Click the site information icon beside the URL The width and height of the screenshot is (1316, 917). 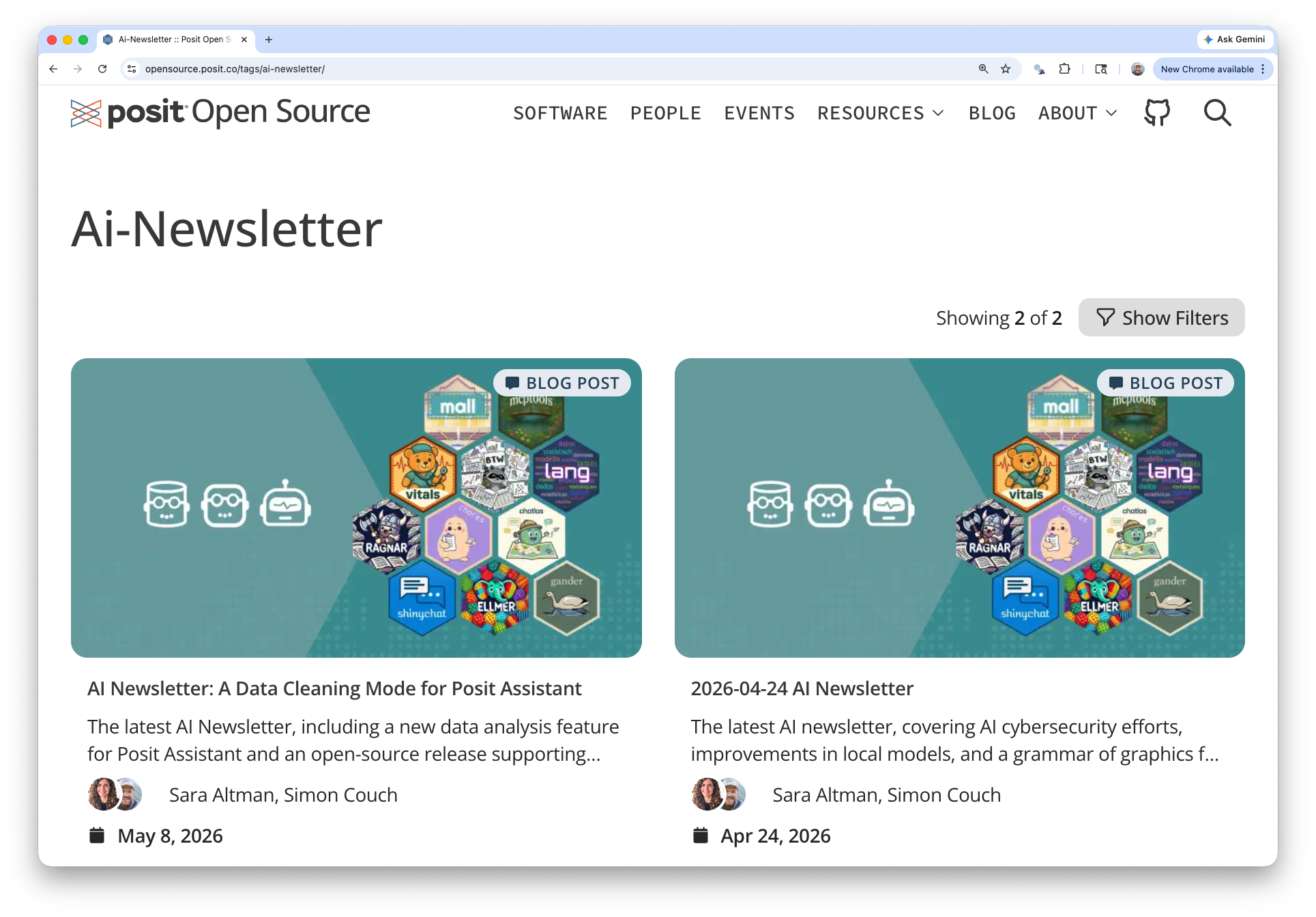click(132, 69)
